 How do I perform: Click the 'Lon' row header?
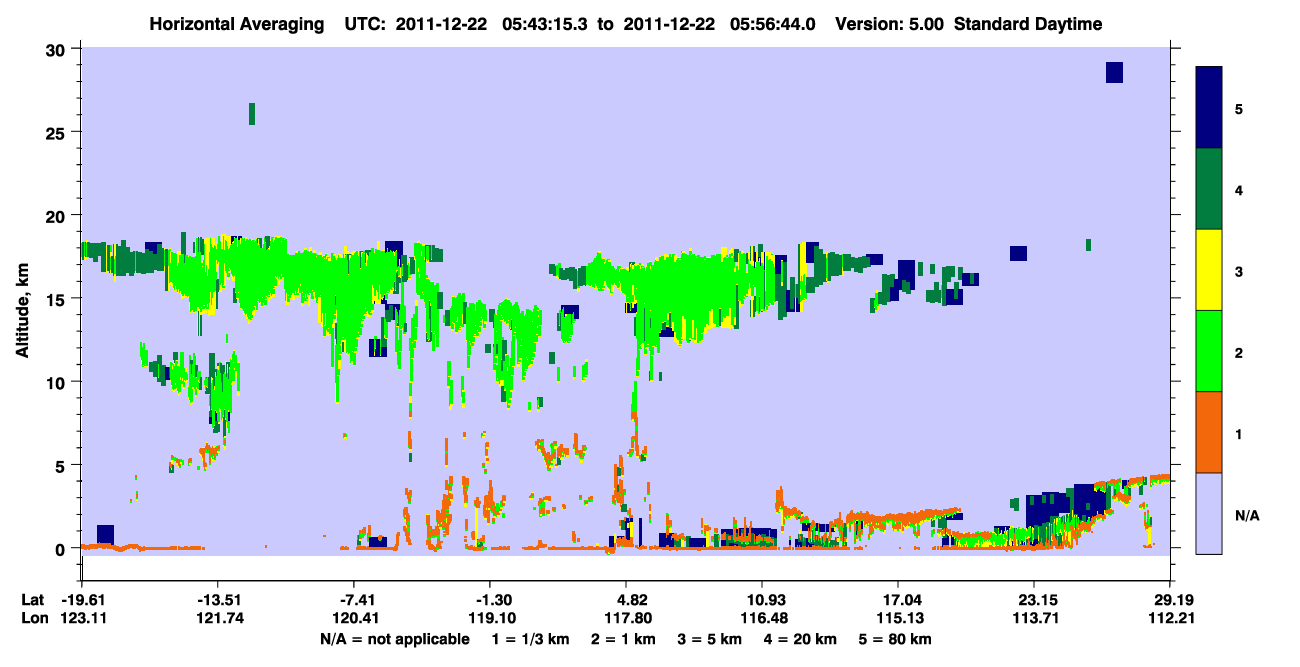pos(33,618)
